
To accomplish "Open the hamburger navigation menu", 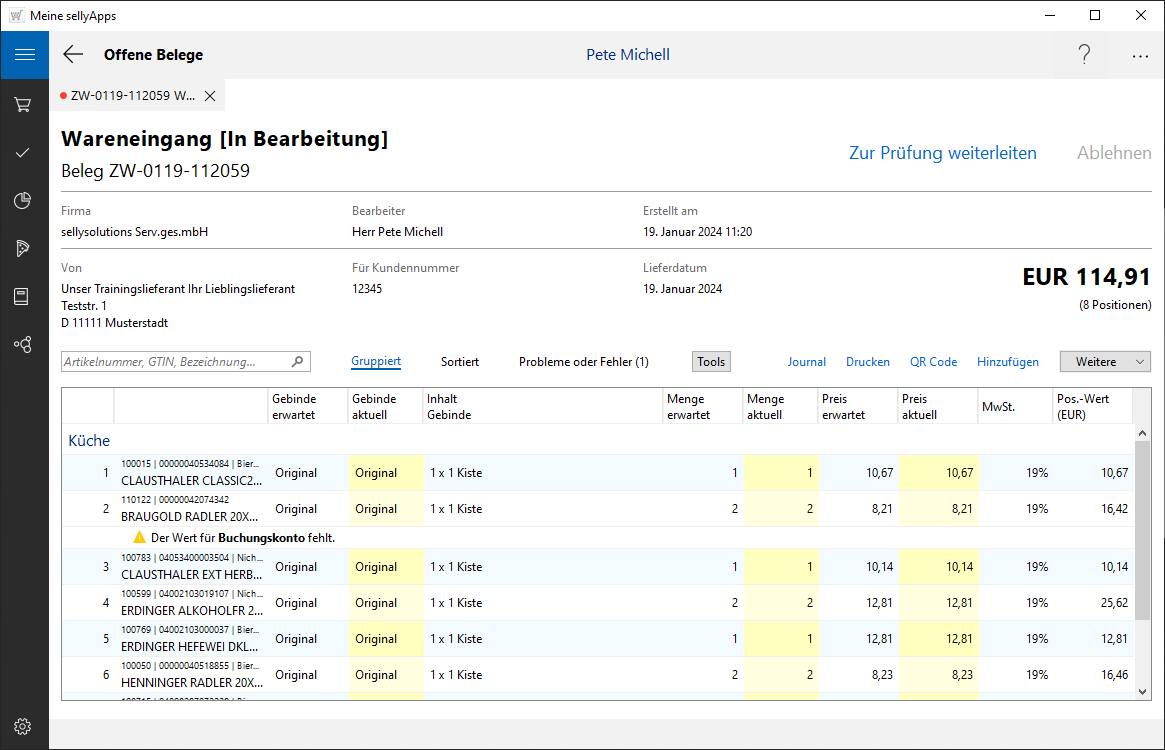I will click(x=24, y=55).
